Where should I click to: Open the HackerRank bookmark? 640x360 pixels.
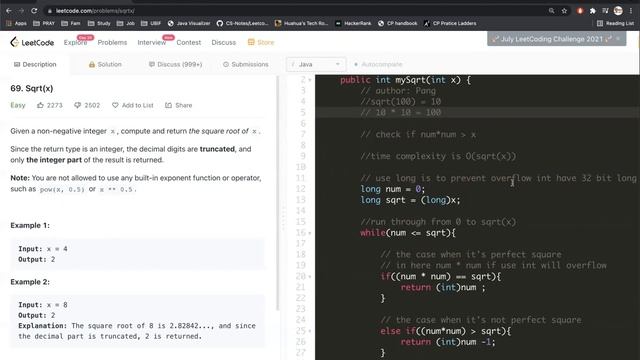click(353, 23)
